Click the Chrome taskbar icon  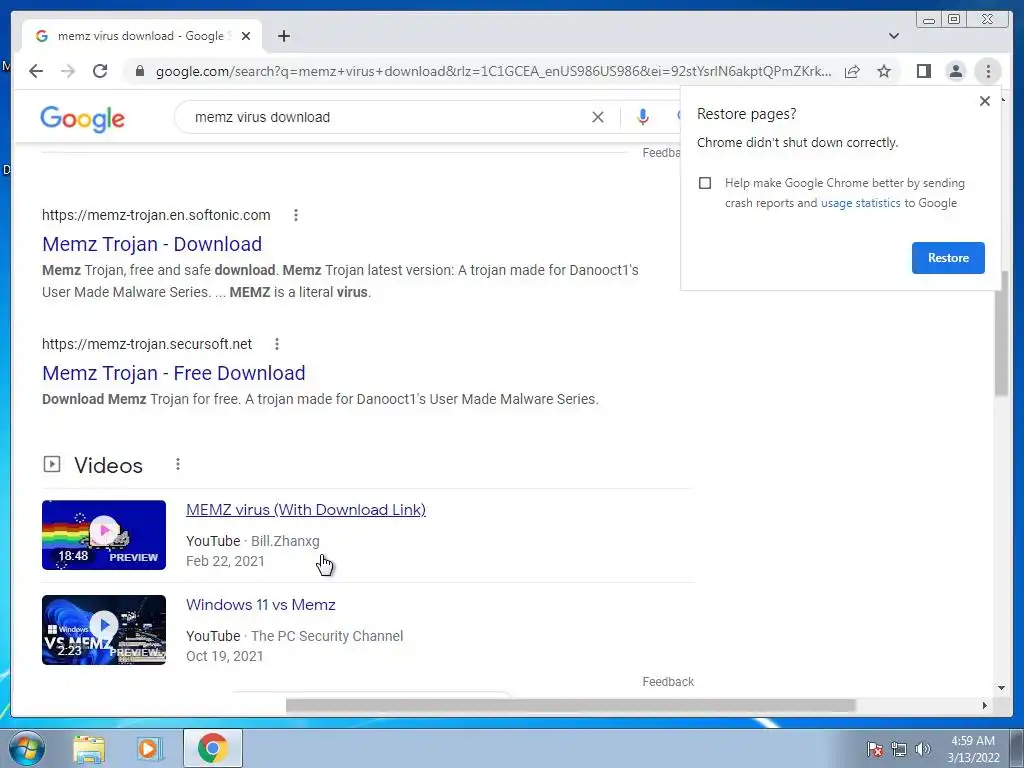[x=212, y=748]
